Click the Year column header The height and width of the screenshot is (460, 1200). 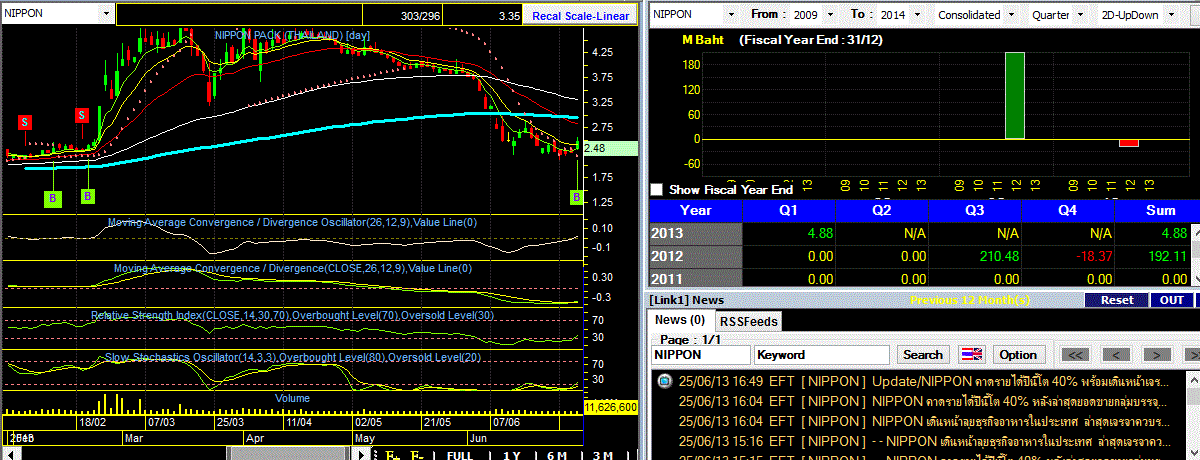pyautogui.click(x=696, y=211)
